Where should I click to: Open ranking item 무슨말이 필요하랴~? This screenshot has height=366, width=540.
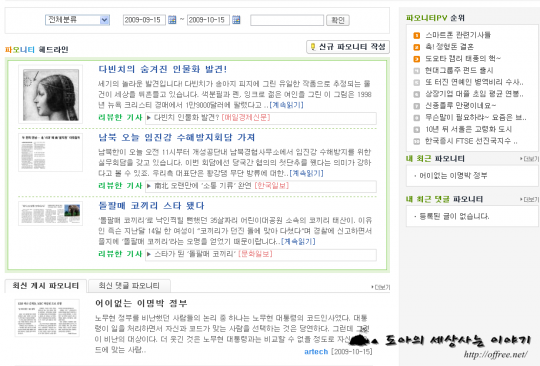click(476, 118)
